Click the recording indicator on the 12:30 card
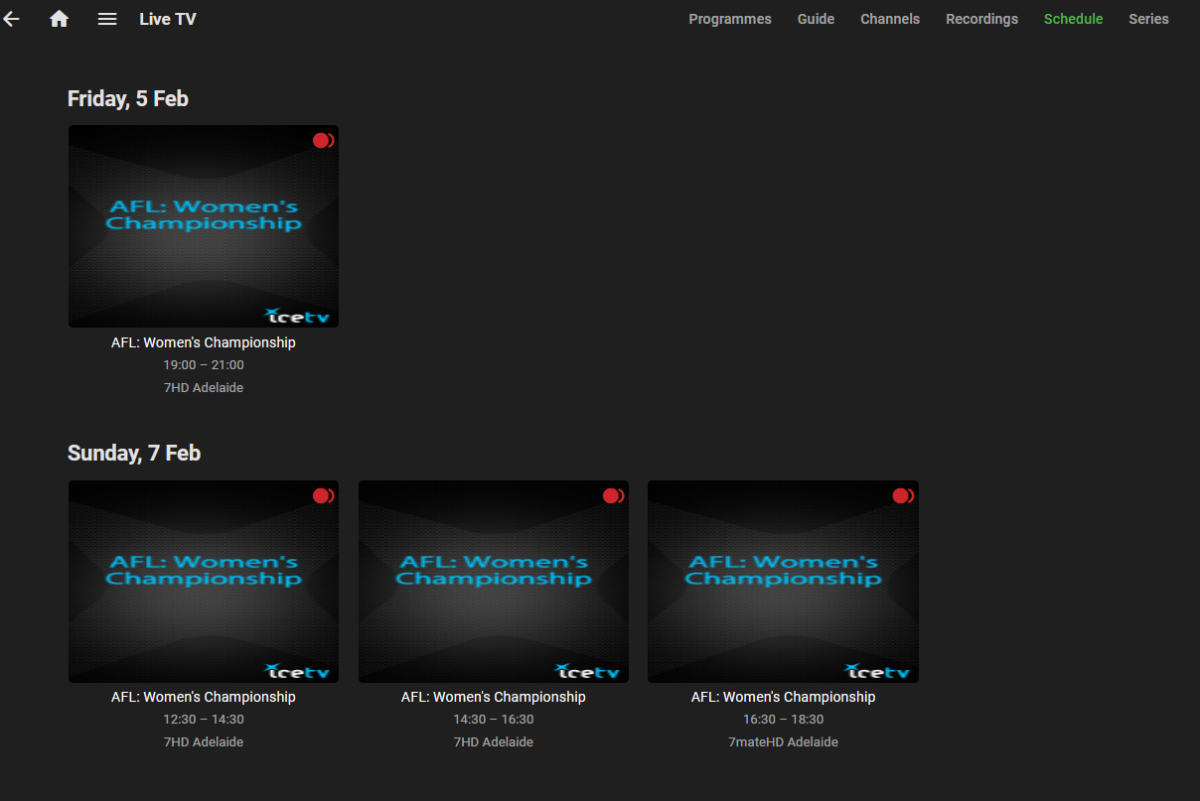 [x=323, y=496]
